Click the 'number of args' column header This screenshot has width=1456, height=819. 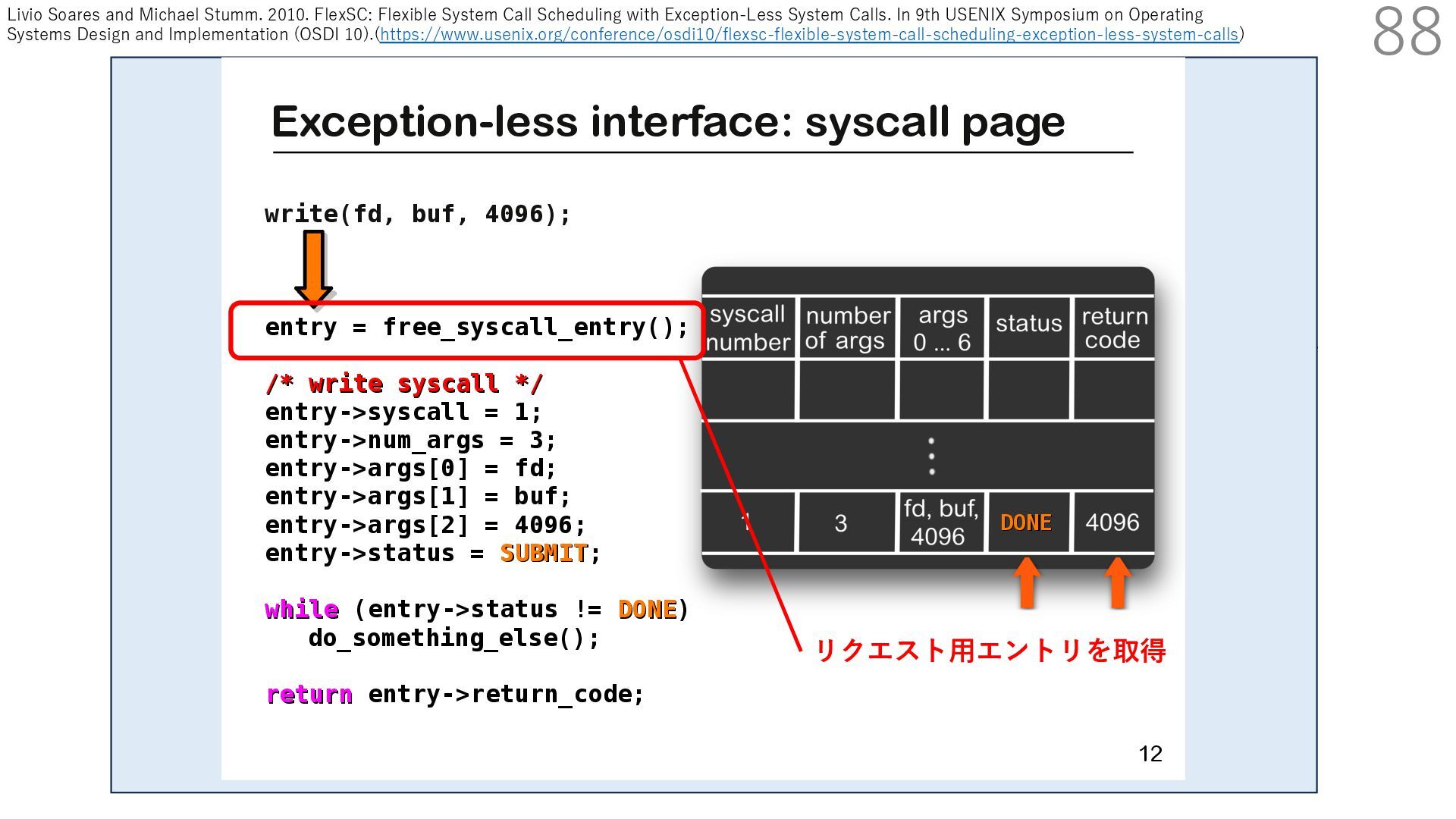[x=846, y=328]
